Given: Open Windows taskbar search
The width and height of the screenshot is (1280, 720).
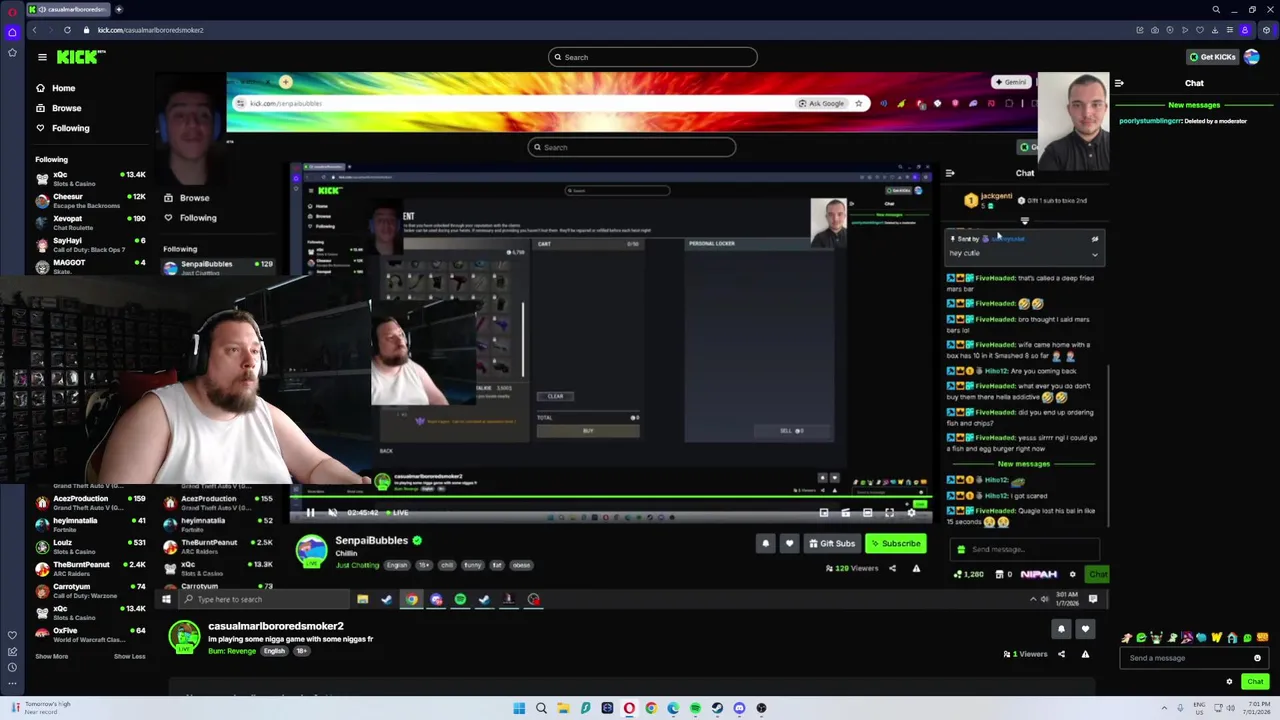Looking at the screenshot, I should coord(541,708).
